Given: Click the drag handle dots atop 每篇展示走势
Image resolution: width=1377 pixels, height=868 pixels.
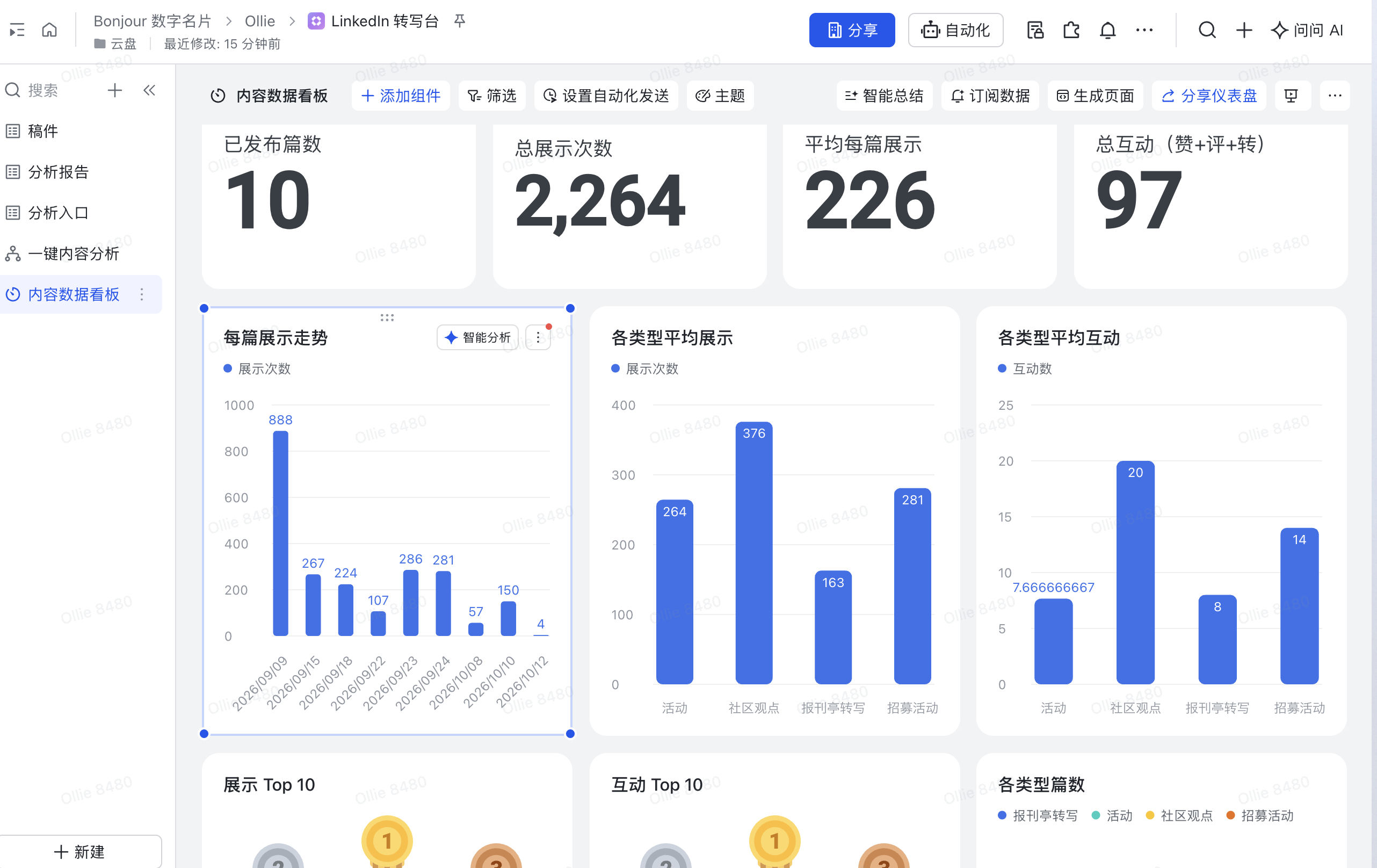Looking at the screenshot, I should pos(387,317).
